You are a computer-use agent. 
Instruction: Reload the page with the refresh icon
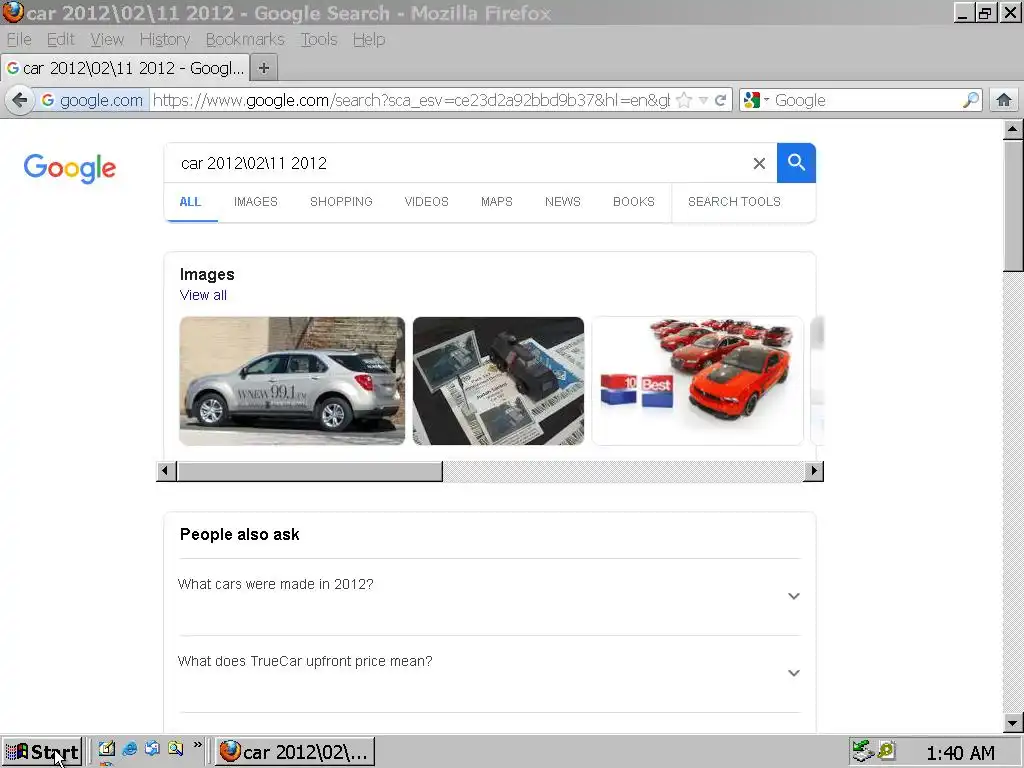pos(720,100)
